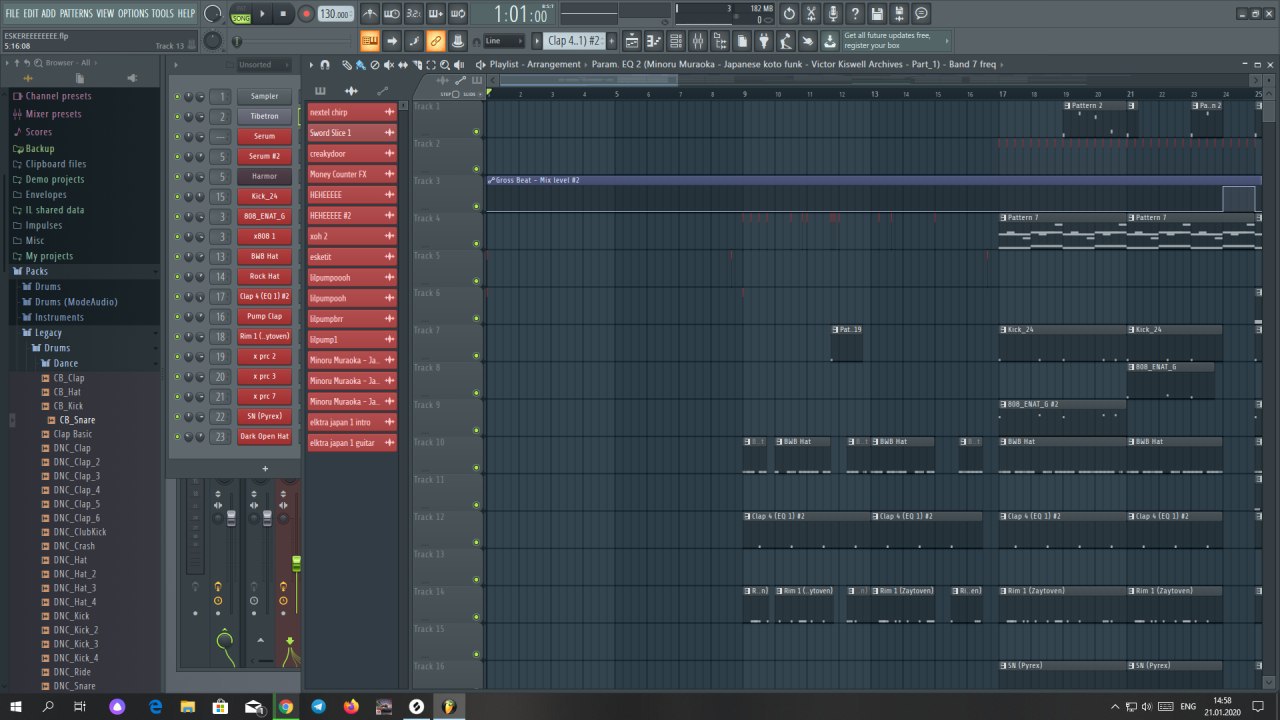Select the Paint brush tool in Playlist
Screen dimensions: 1280x720
360,64
